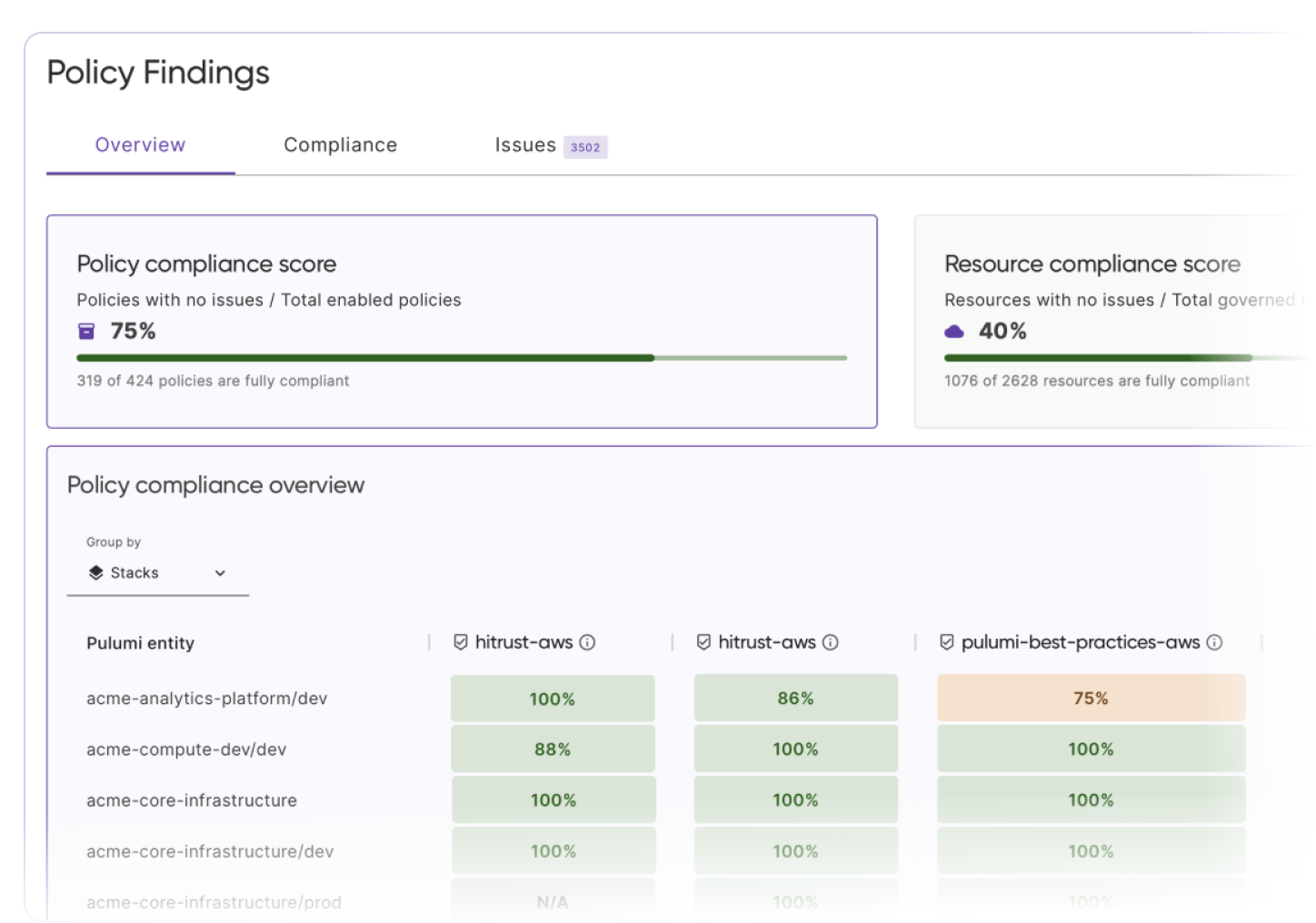Image resolution: width=1316 pixels, height=923 pixels.
Task: Click the database icon beside the 75% score
Action: click(87, 331)
